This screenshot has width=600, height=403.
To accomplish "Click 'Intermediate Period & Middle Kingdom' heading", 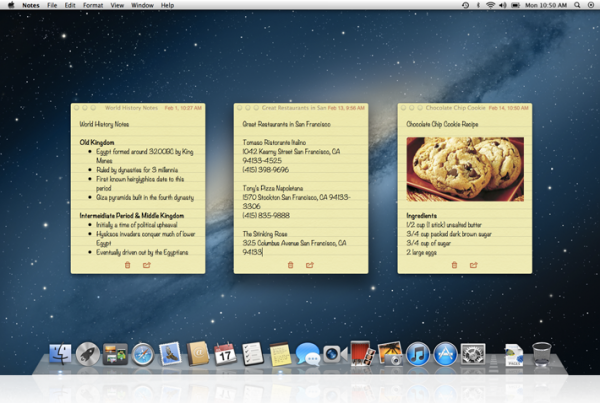I will coord(132,215).
